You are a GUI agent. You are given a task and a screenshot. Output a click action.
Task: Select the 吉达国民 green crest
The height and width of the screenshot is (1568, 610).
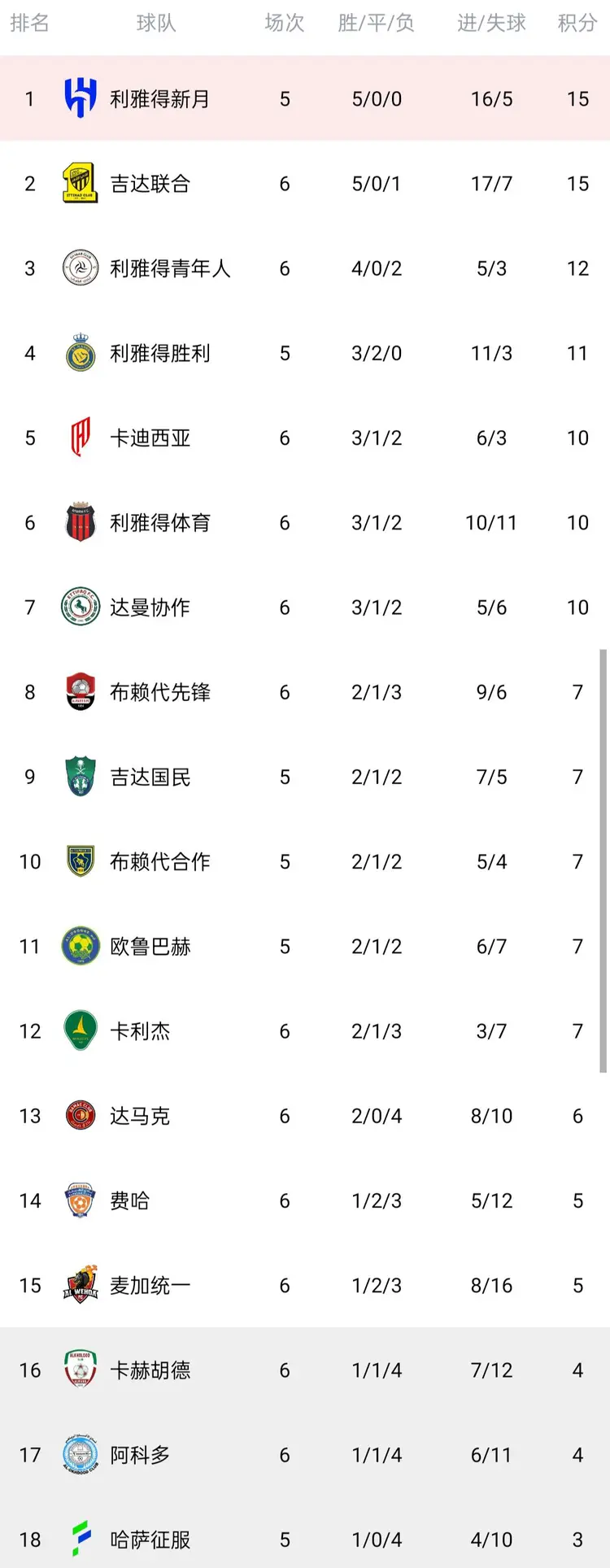tap(81, 777)
